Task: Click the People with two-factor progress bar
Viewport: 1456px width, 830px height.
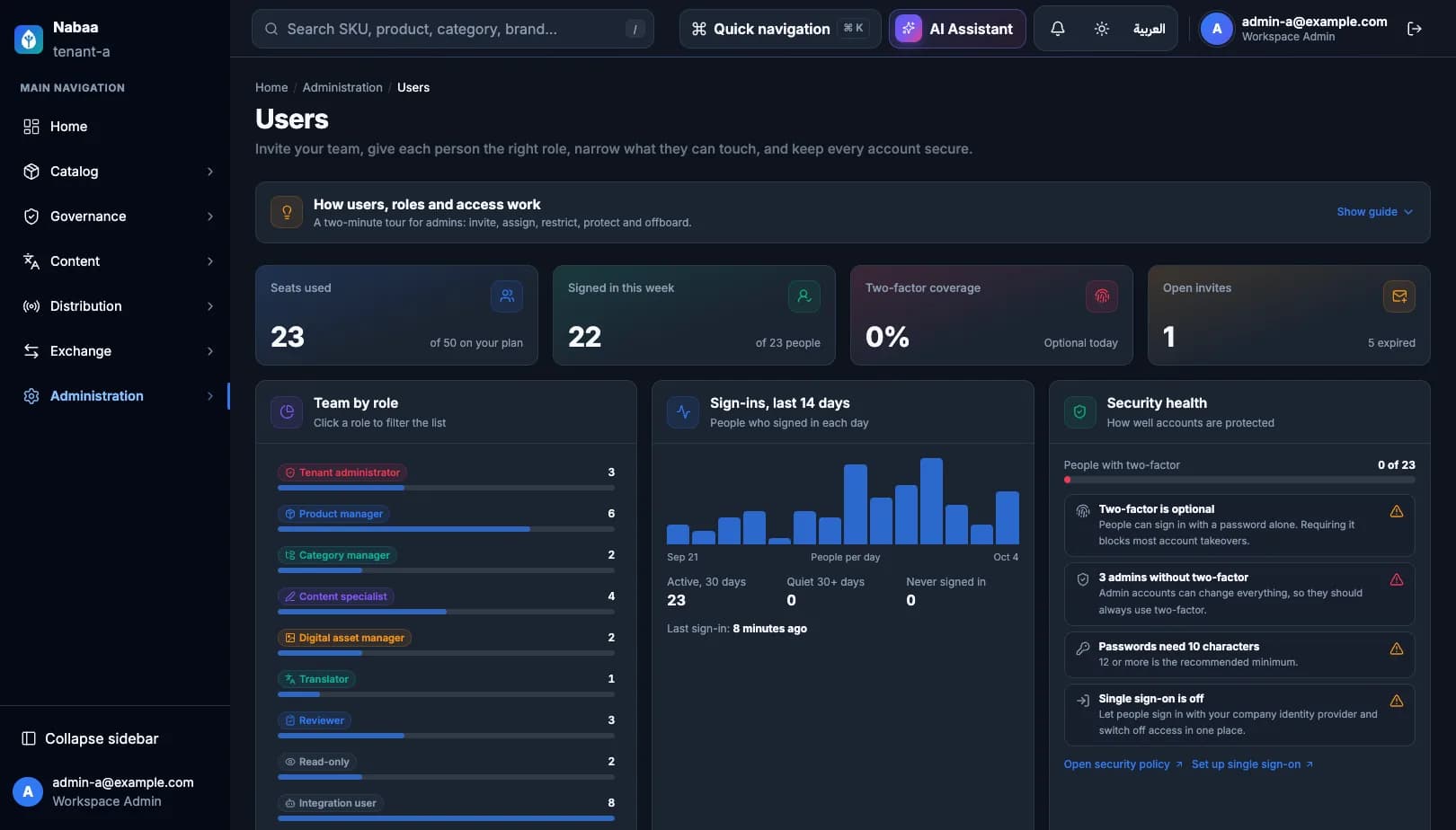Action: (x=1239, y=480)
